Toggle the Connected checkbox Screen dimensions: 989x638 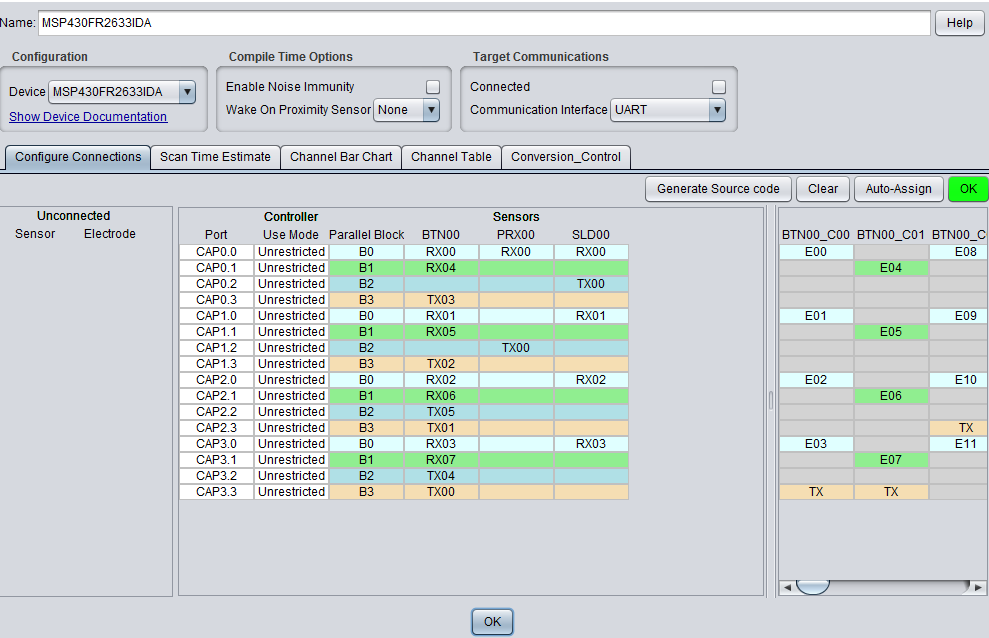(718, 87)
